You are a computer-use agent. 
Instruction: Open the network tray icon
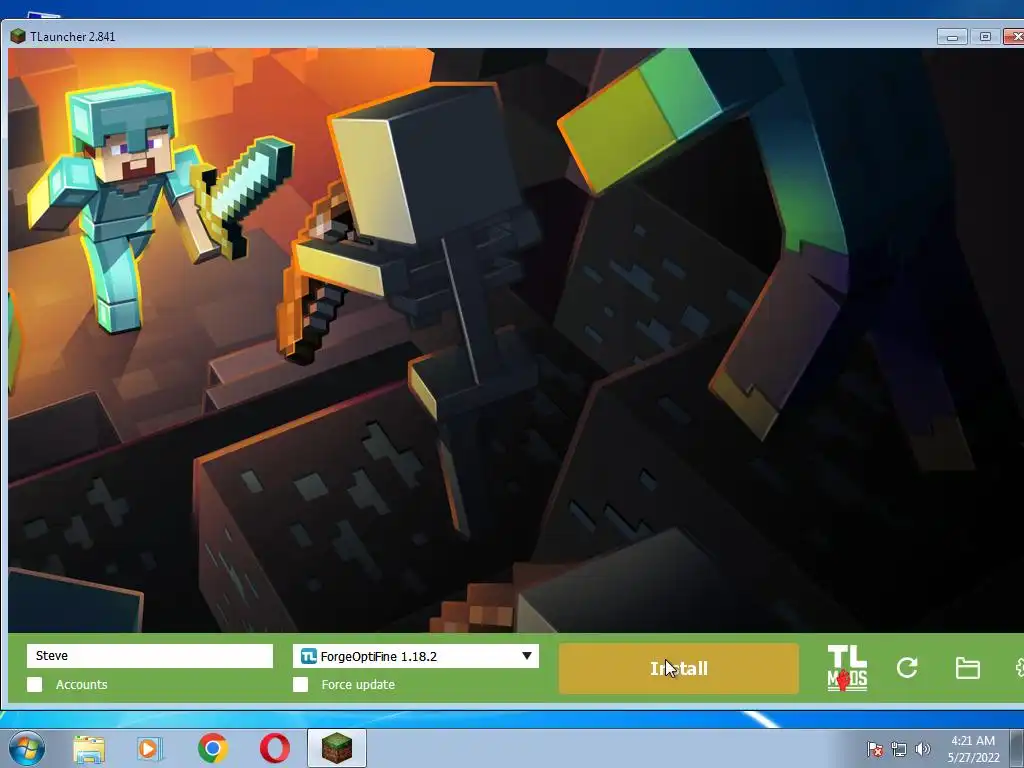899,749
